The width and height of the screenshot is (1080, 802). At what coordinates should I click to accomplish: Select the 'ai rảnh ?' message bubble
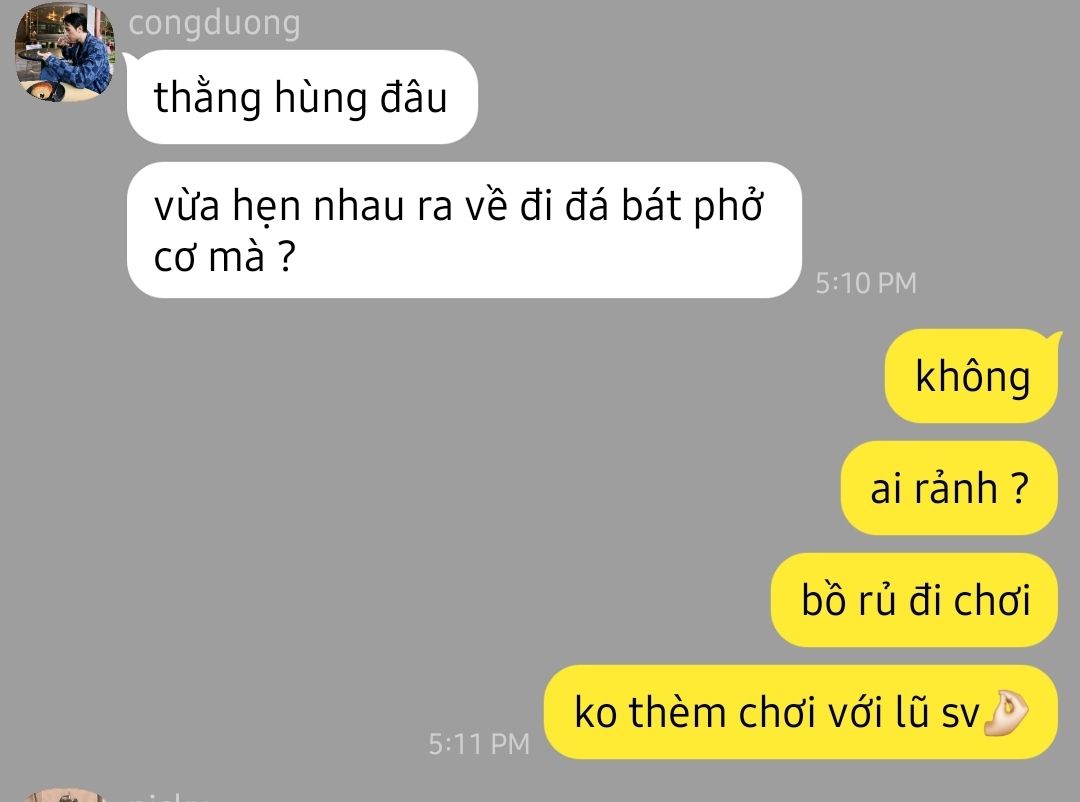click(x=949, y=488)
